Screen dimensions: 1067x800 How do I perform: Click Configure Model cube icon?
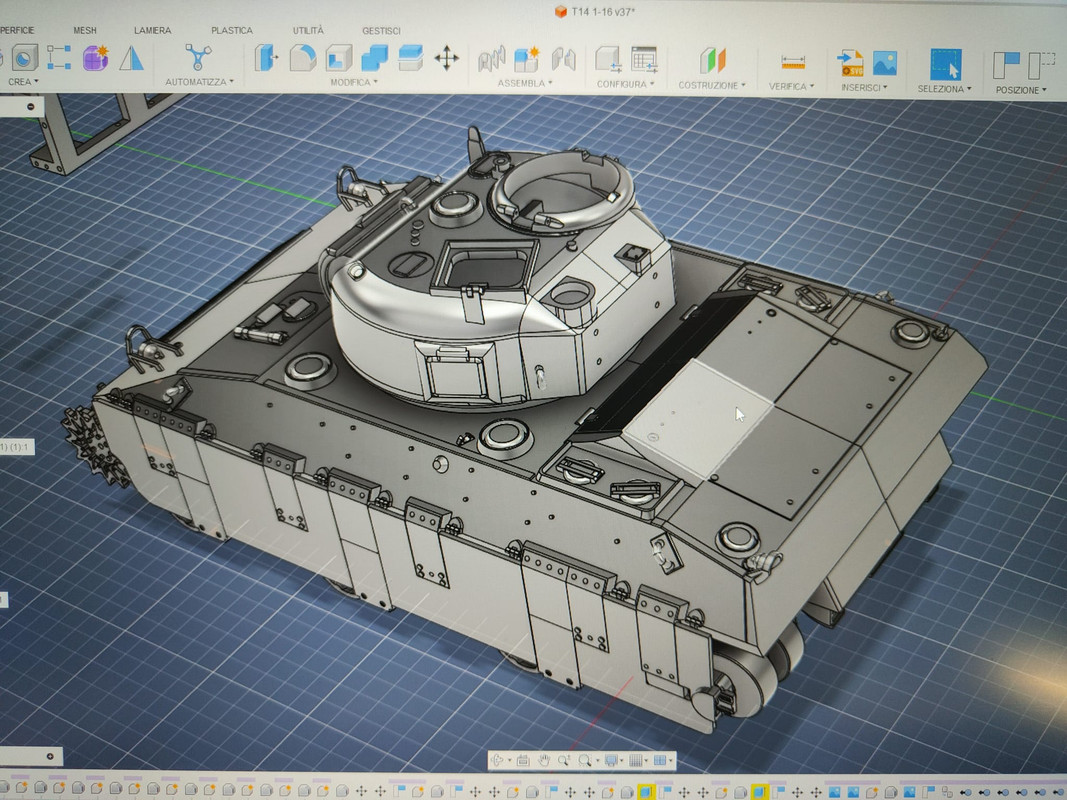pyautogui.click(x=608, y=60)
